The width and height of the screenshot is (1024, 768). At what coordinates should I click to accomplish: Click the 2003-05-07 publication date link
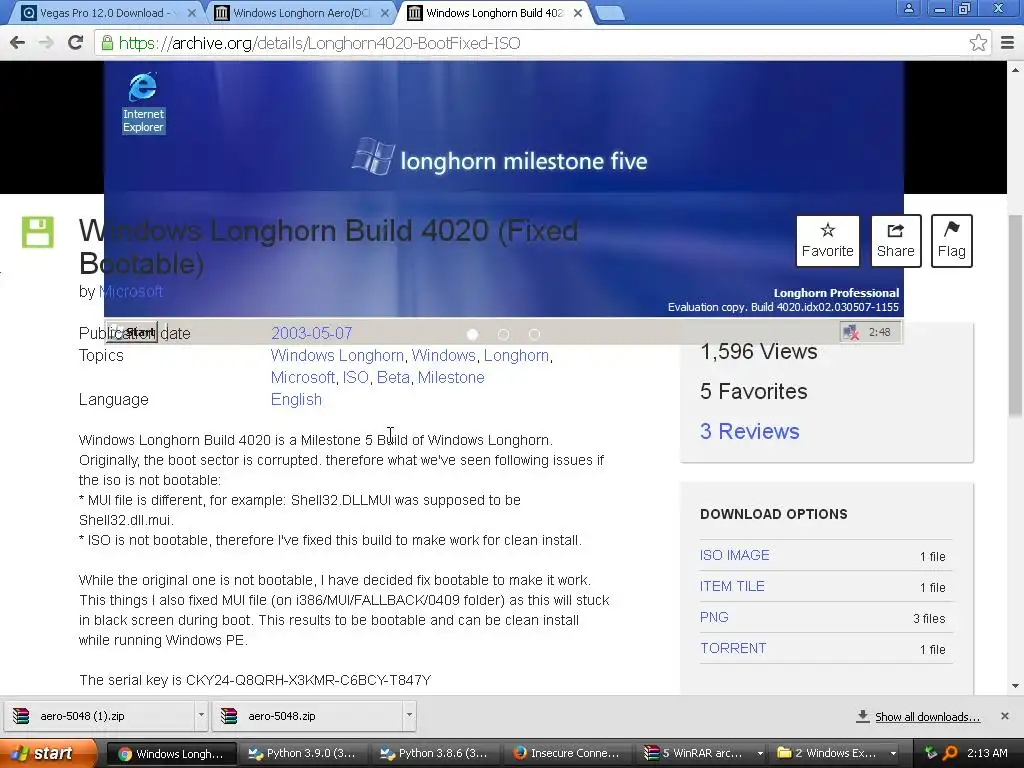click(312, 333)
